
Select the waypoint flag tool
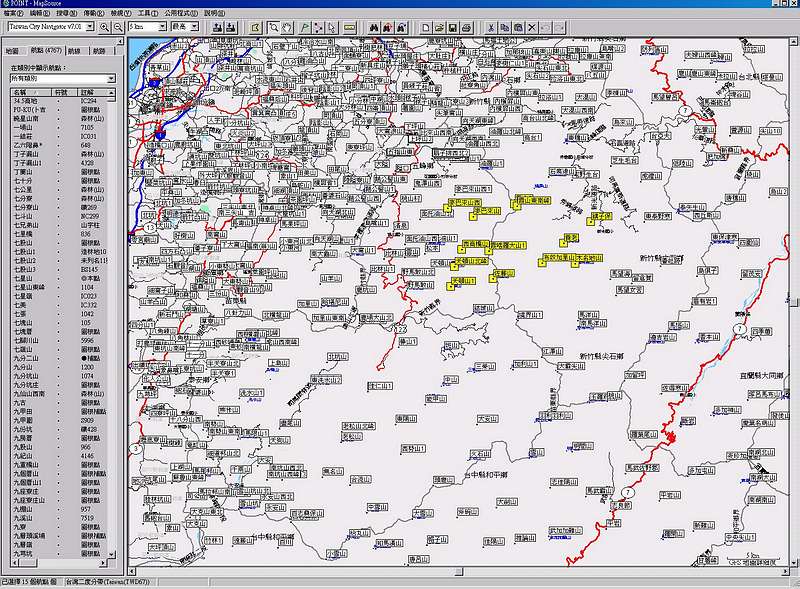pyautogui.click(x=305, y=28)
